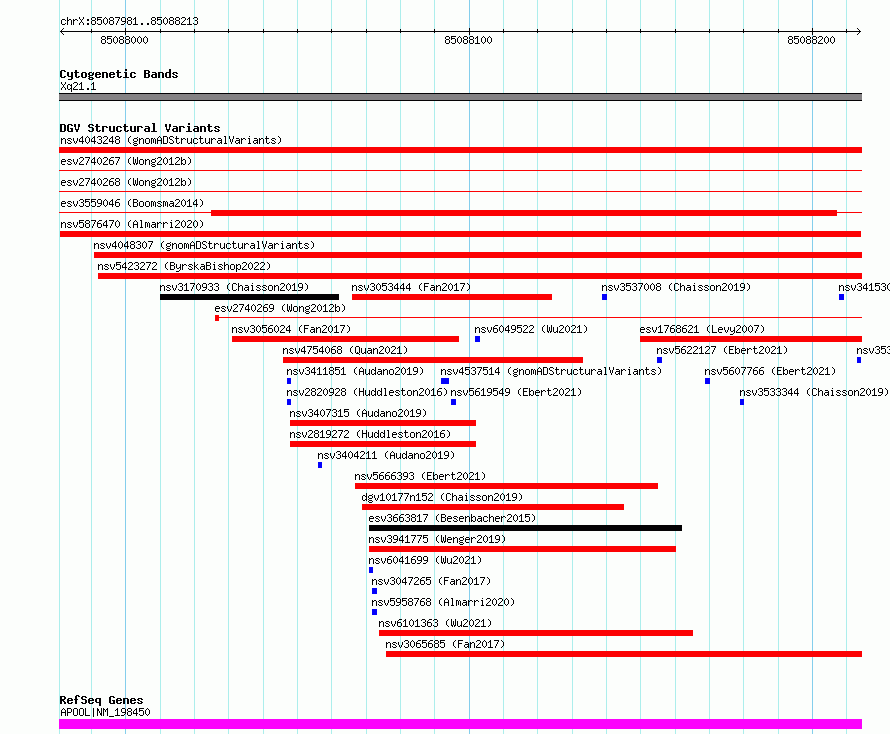890x734 pixels.
Task: Click blue marker under nsv5619549 (Ebert2021)
Action: tap(454, 402)
